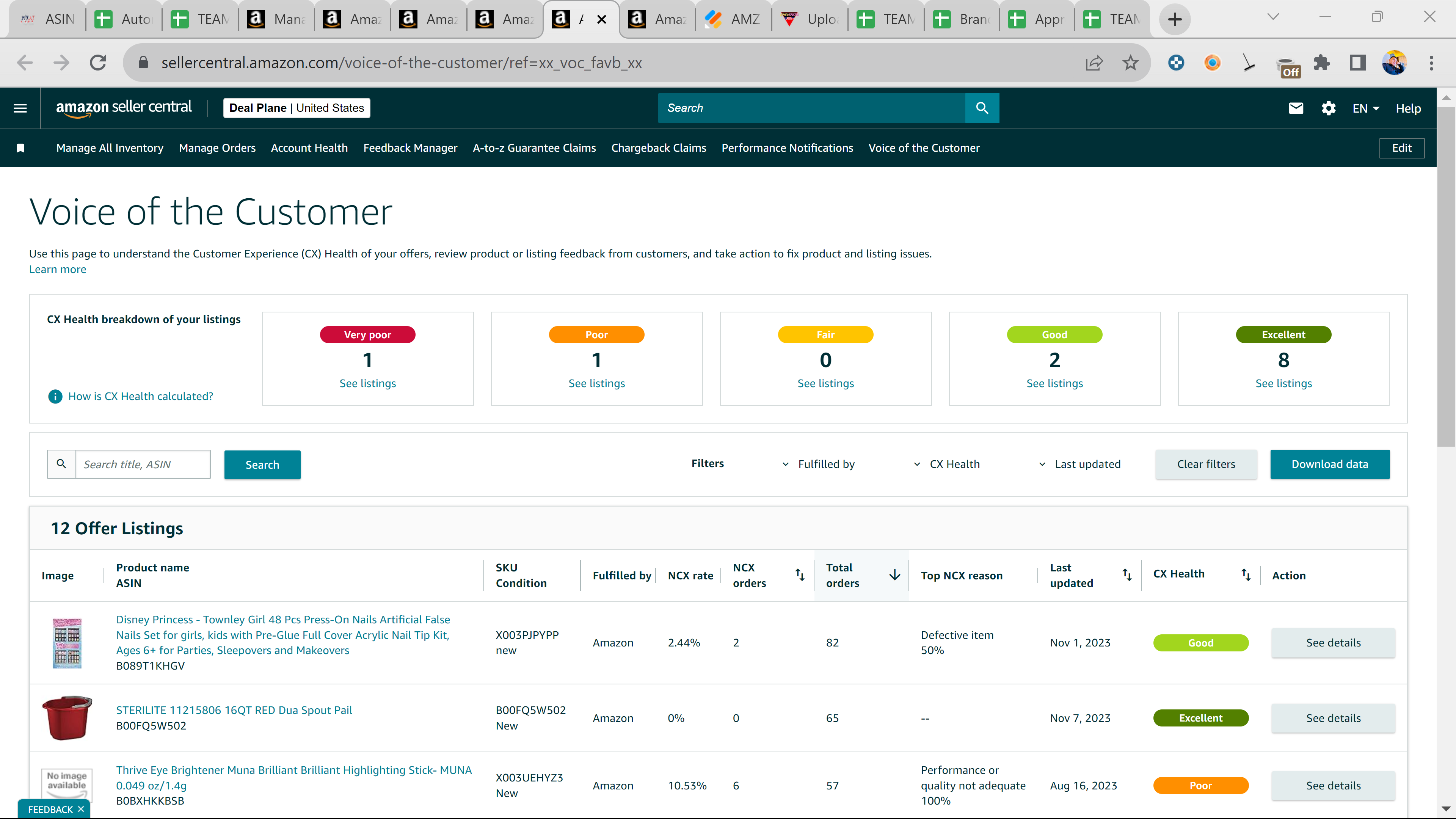Click See listings under Very poor
Viewport: 1456px width, 819px height.
pos(367,383)
